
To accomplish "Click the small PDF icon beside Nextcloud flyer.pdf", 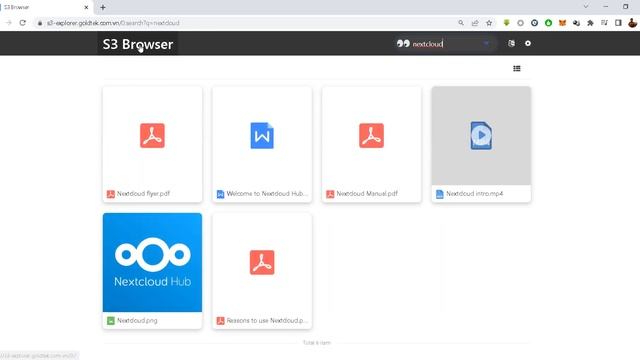I will pyautogui.click(x=111, y=194).
